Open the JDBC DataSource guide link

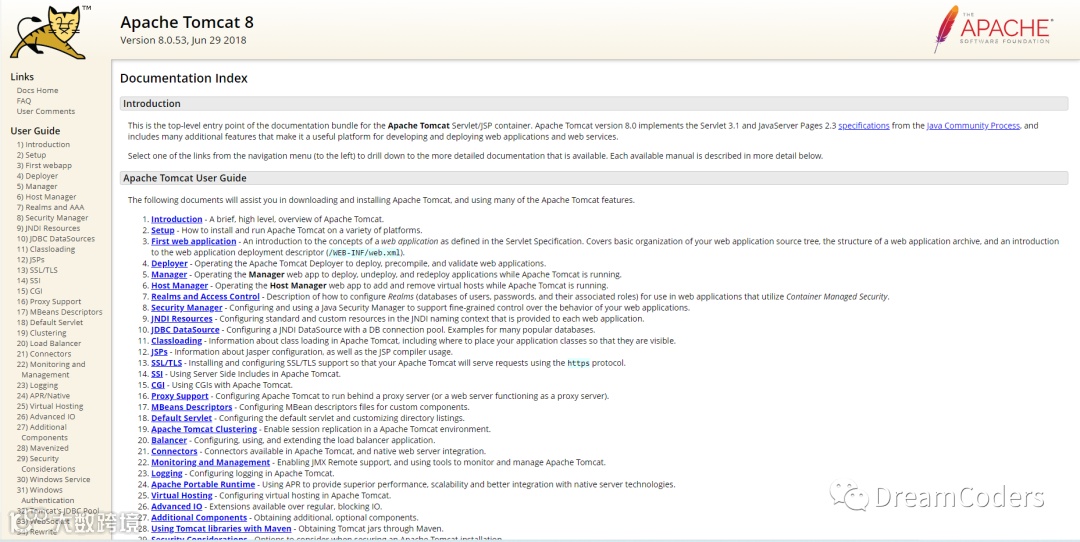185,329
